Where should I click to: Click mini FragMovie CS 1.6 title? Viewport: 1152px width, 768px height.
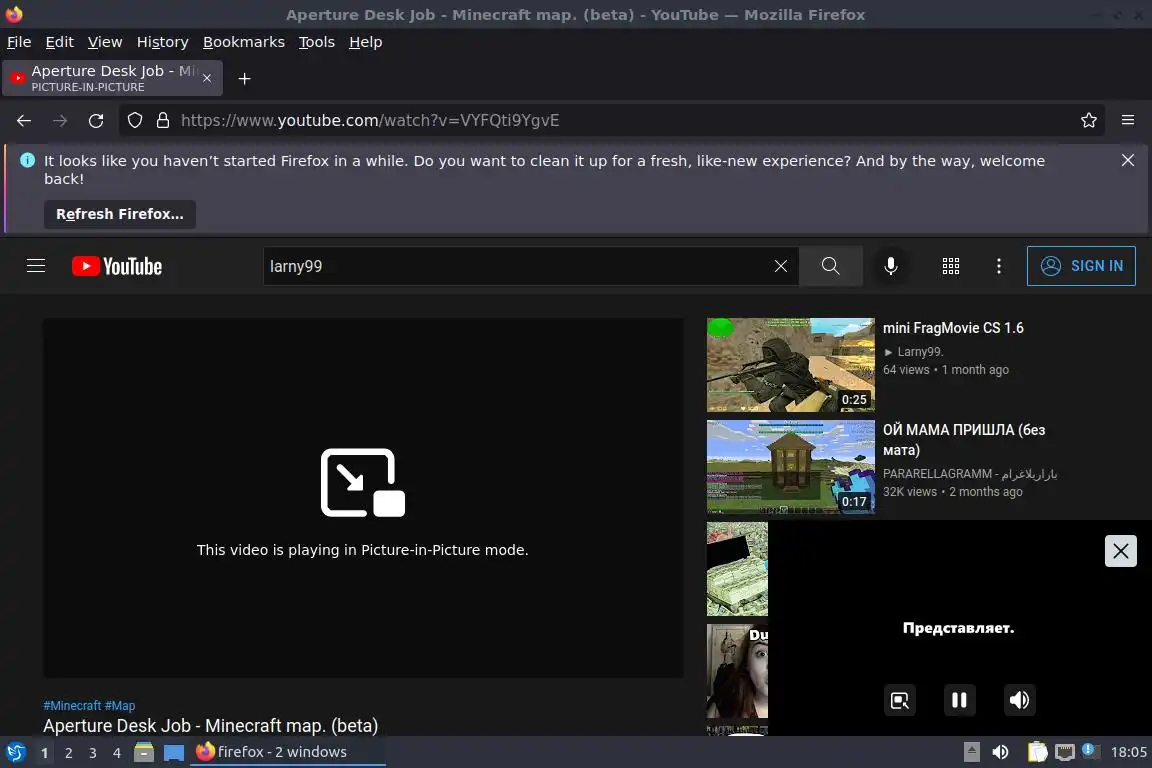(953, 328)
